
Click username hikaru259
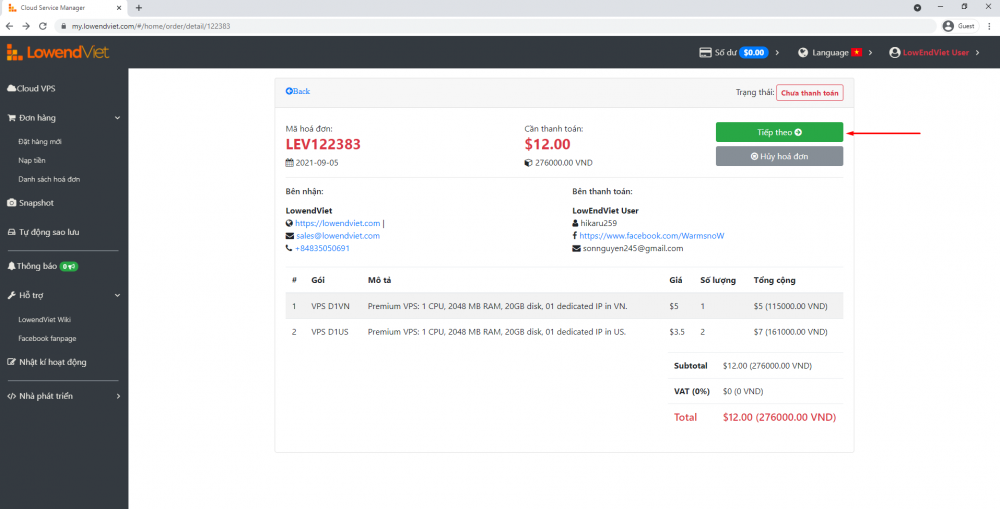(x=598, y=223)
